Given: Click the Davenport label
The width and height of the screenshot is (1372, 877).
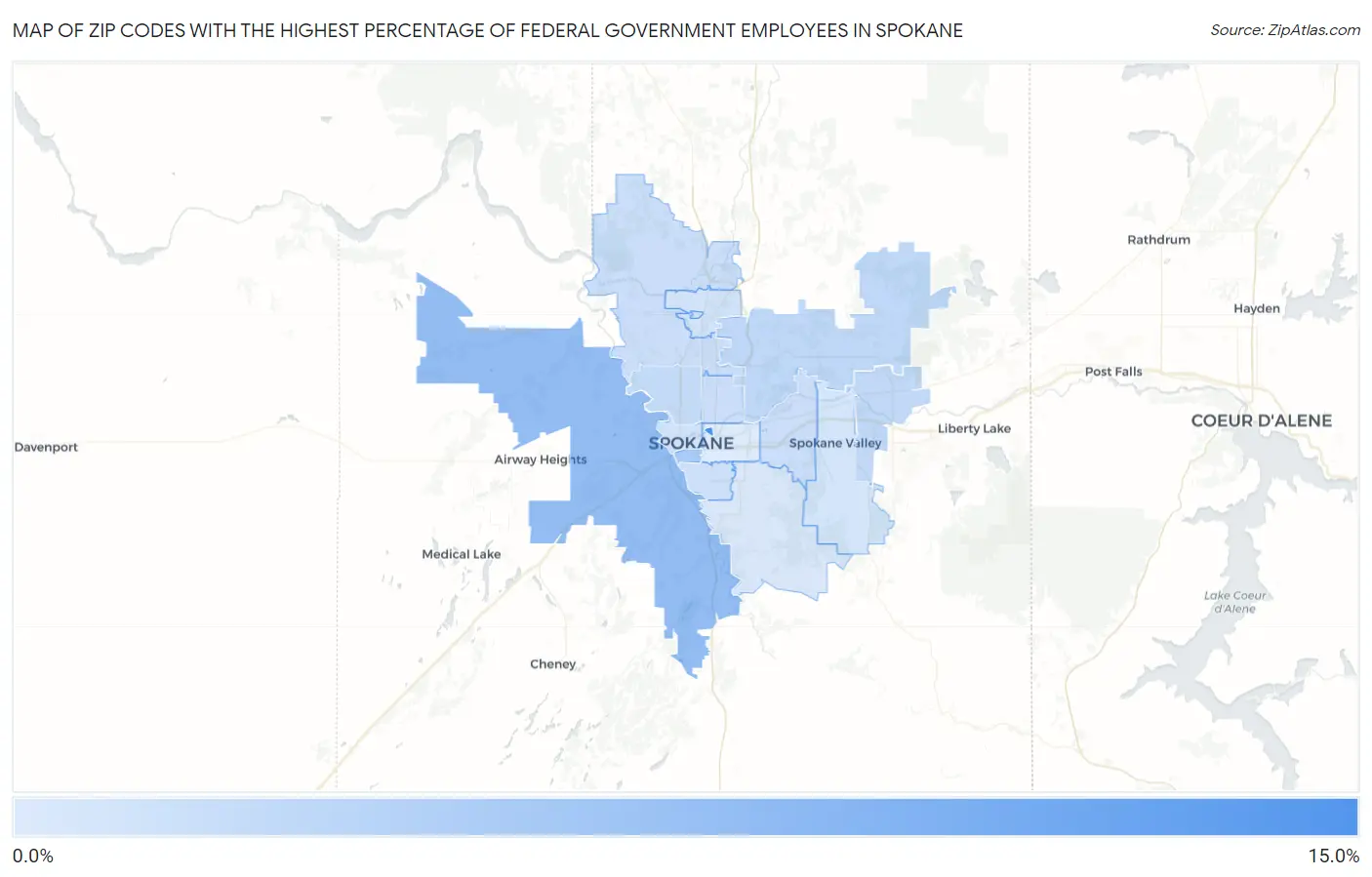Looking at the screenshot, I should [46, 447].
